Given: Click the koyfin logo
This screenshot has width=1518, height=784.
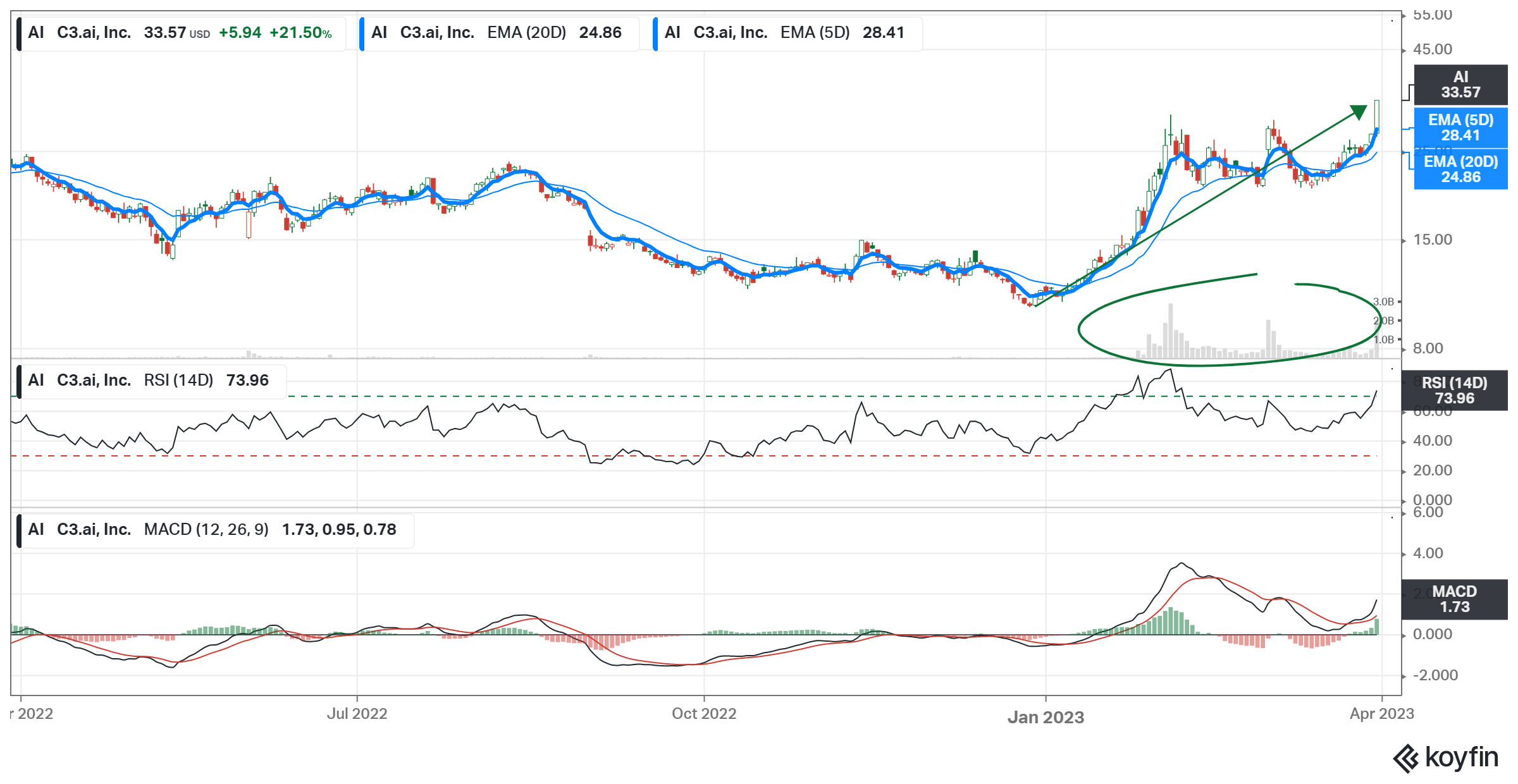Looking at the screenshot, I should click(1446, 757).
